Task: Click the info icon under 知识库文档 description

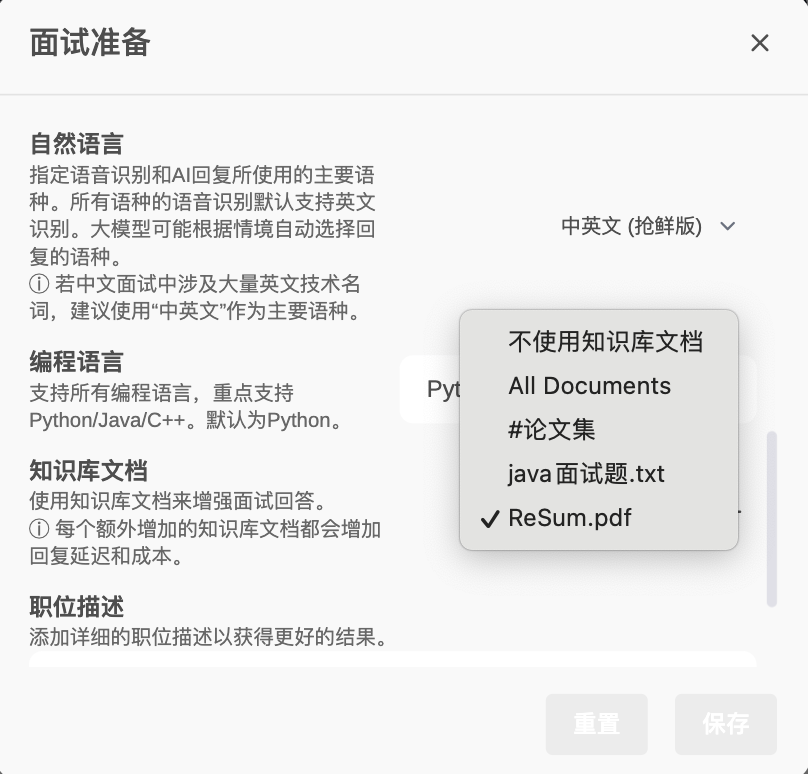Action: pyautogui.click(x=39, y=529)
